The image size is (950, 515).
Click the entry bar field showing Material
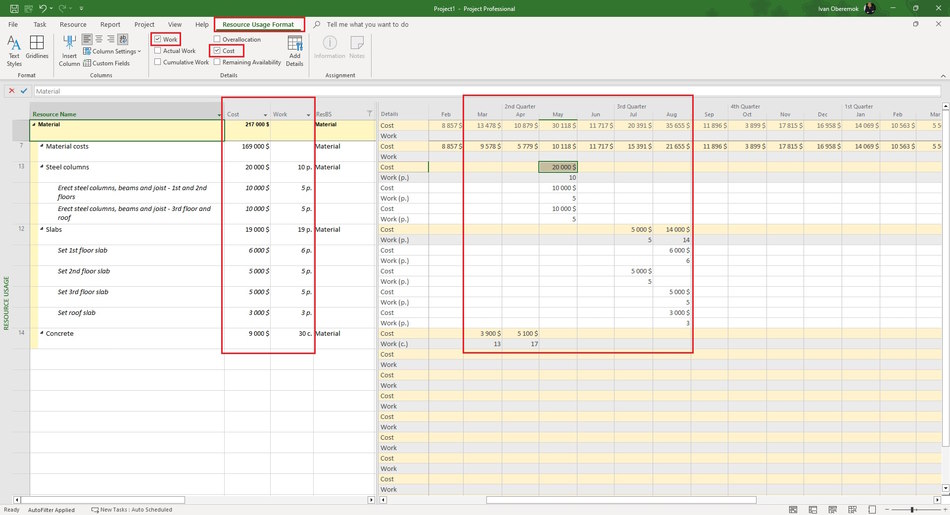pyautogui.click(x=487, y=91)
